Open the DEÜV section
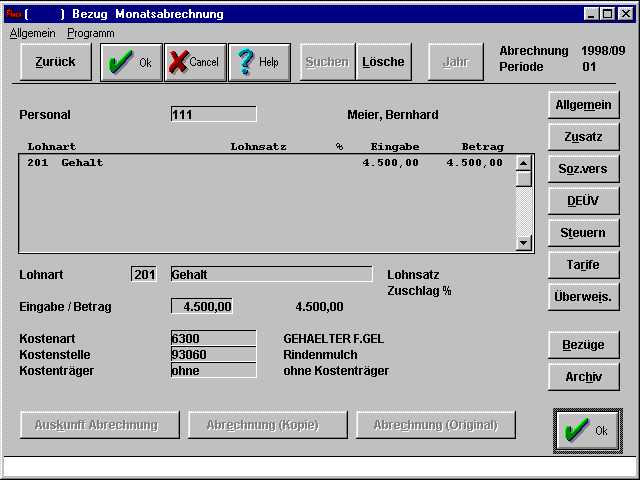This screenshot has height=480, width=640. 584,201
